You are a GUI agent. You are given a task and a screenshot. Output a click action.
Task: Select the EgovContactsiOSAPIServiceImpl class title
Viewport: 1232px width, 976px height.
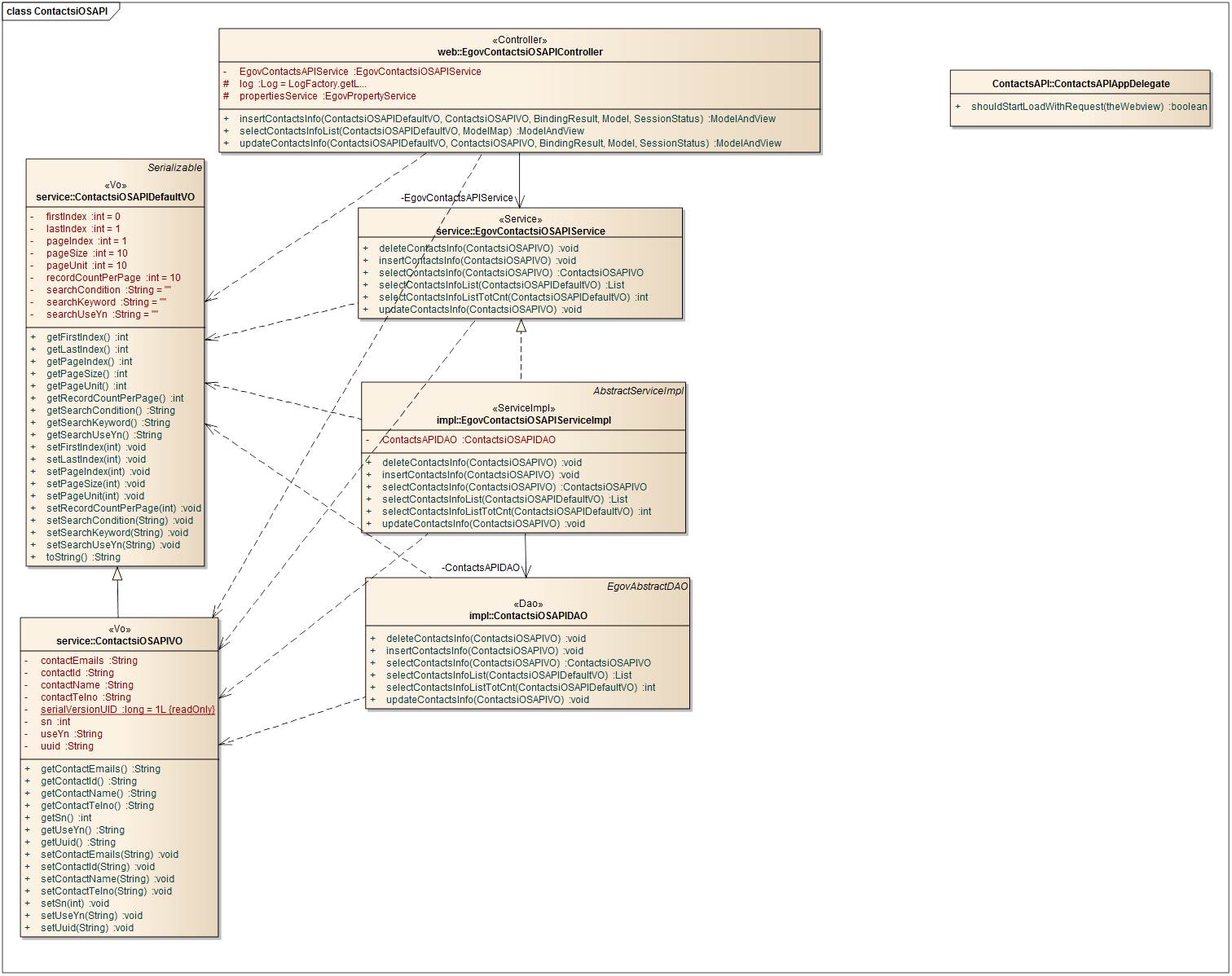pyautogui.click(x=523, y=420)
